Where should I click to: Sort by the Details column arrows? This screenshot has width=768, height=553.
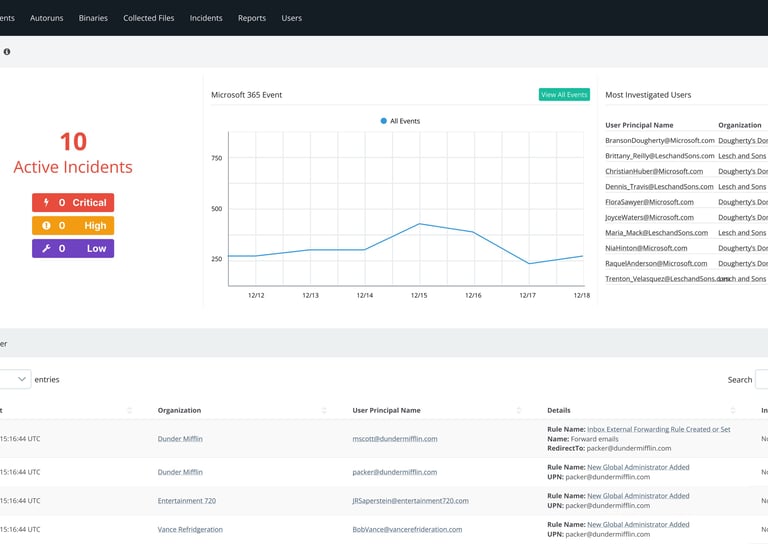[x=733, y=410]
